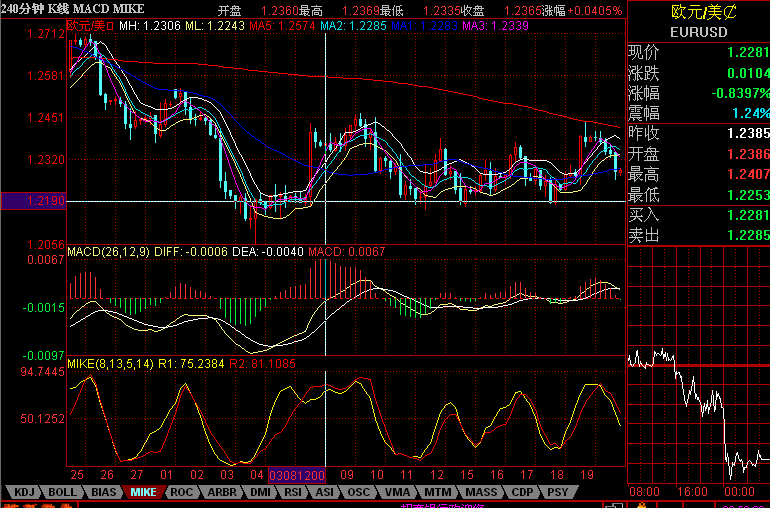Click the 涨幅 value -0.8397%

coord(741,93)
